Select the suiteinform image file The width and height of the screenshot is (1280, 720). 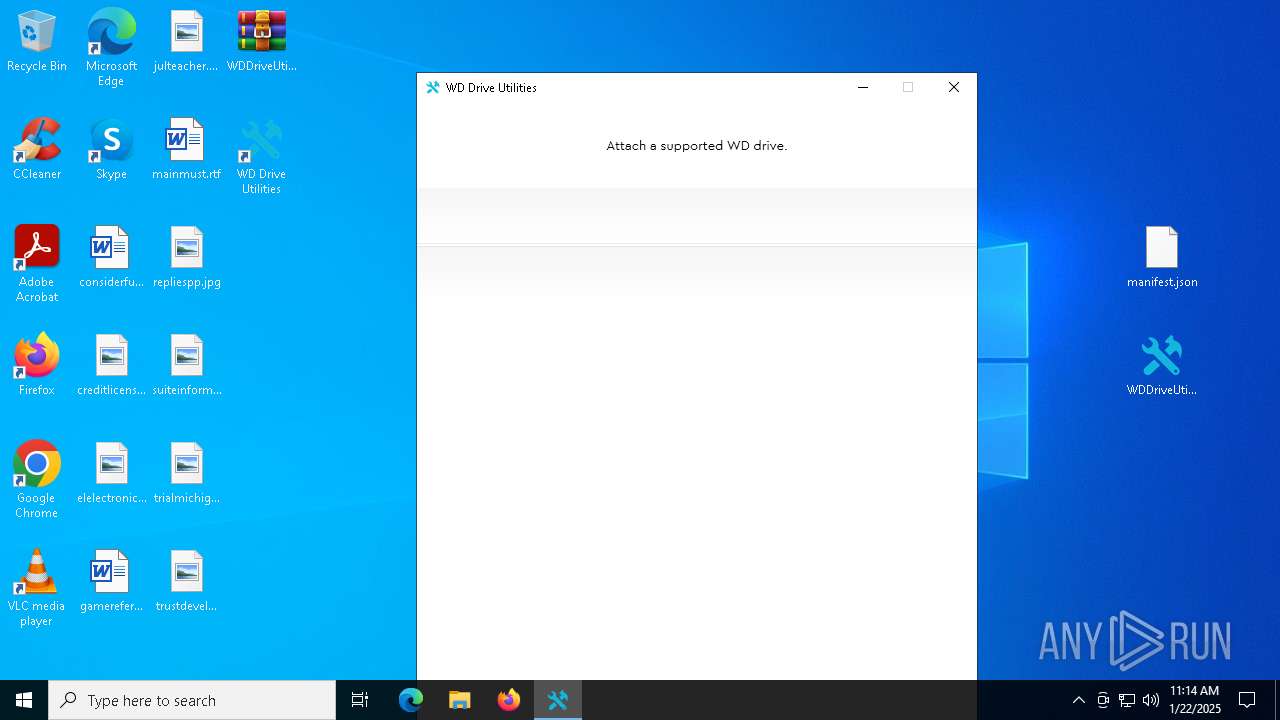point(186,366)
